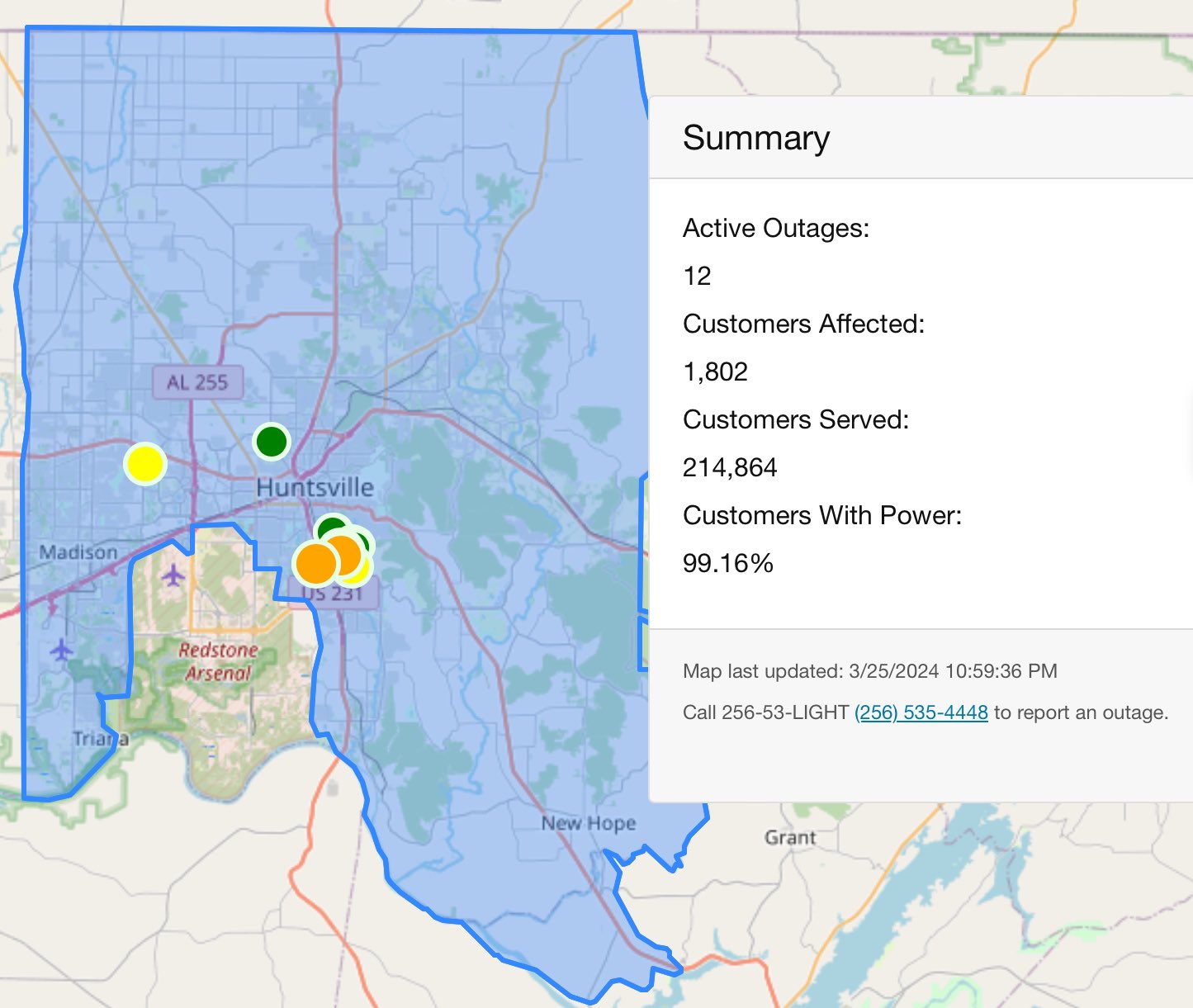
Task: Select the customers affected value '1,802'
Action: pos(715,371)
